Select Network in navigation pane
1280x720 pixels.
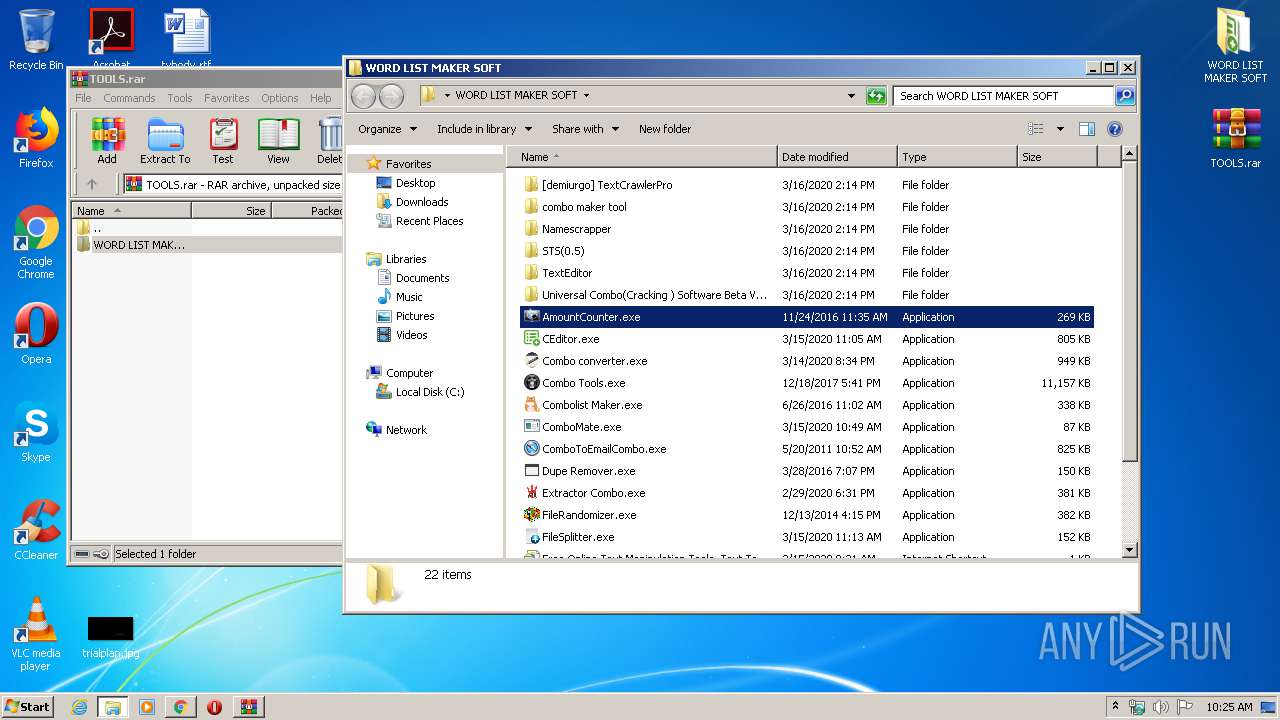(406, 430)
